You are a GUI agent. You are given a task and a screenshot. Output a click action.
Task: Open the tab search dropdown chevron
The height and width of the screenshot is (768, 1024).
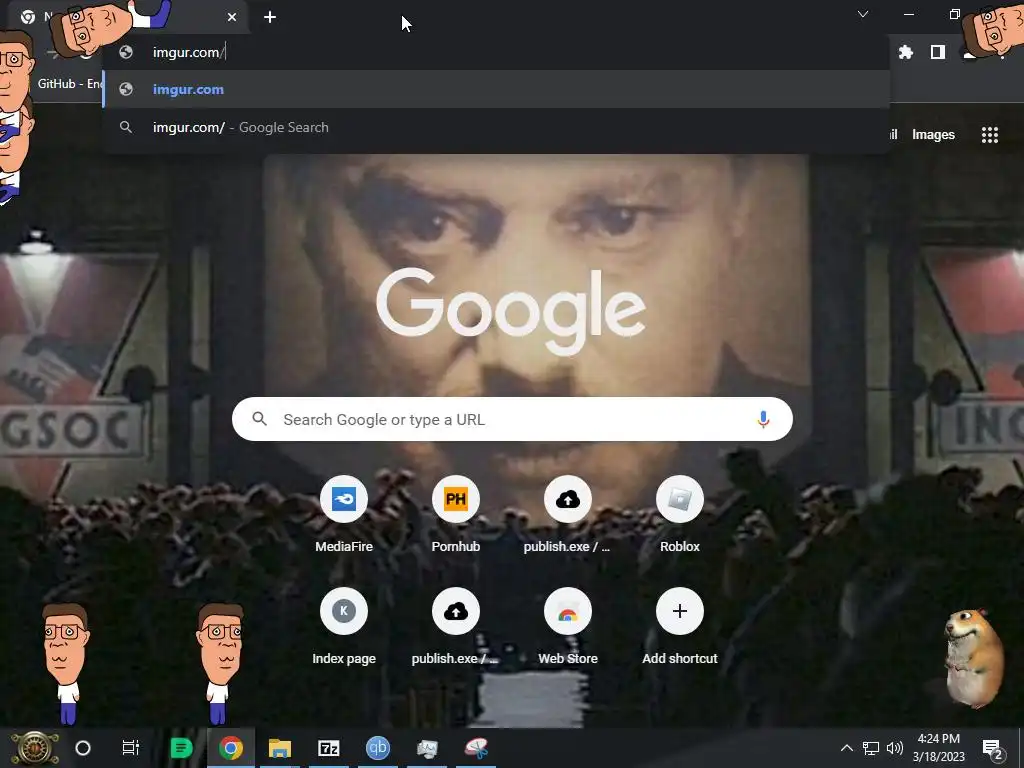coord(863,14)
